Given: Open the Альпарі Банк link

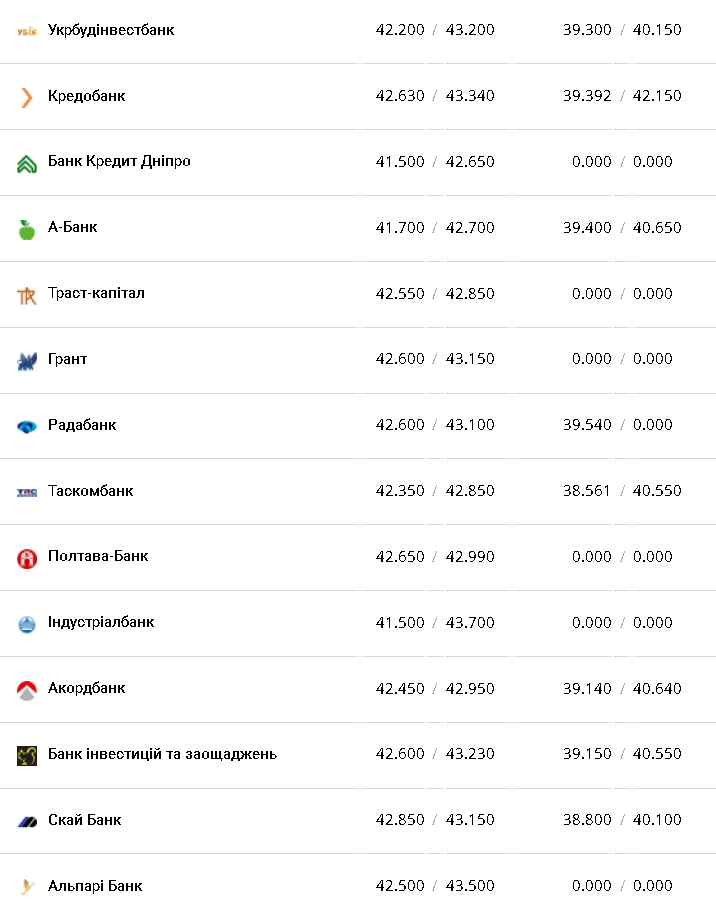Looking at the screenshot, I should click(95, 885).
